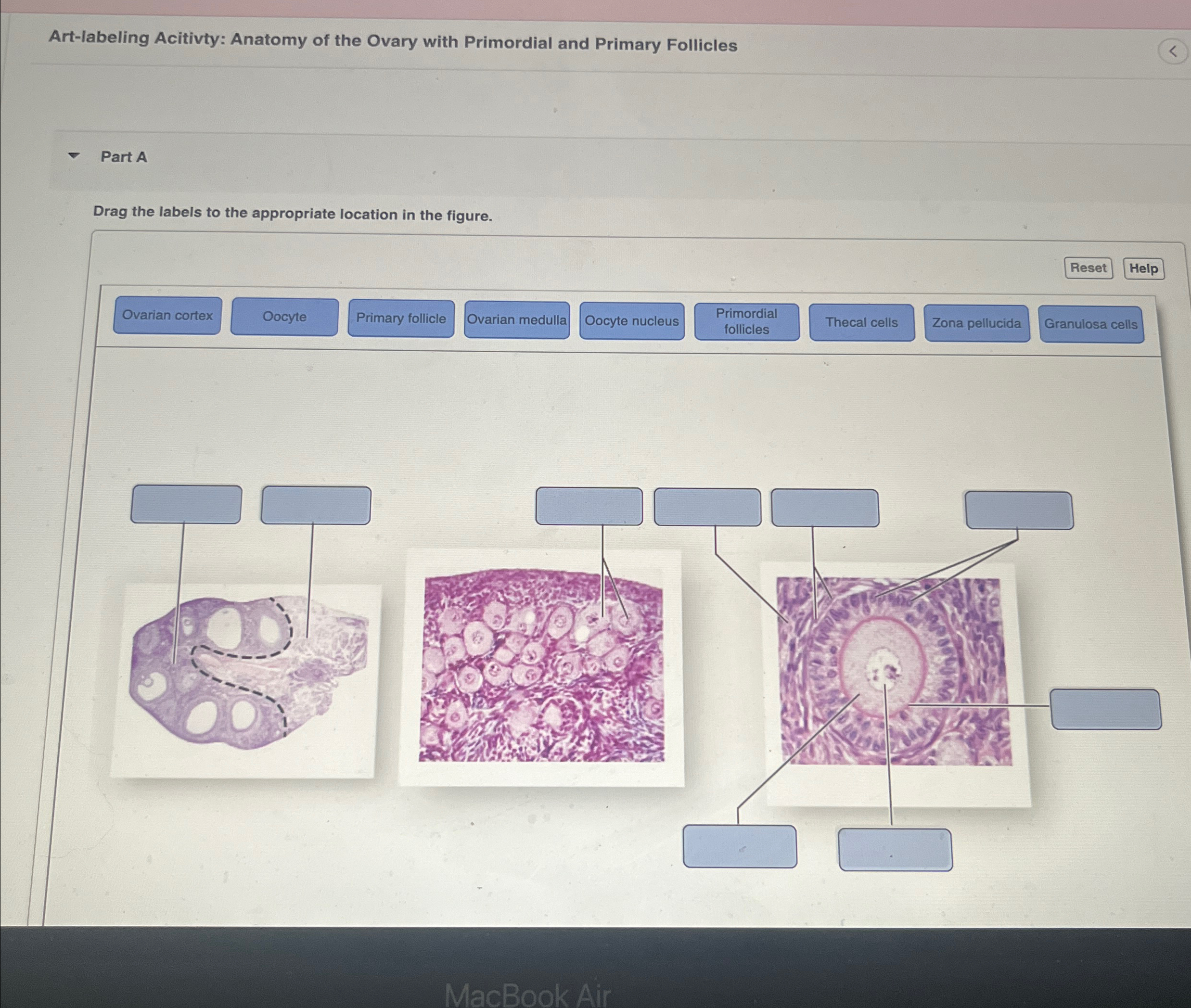Click the leftmost empty target box above ovary image
Viewport: 1191px width, 1008px height.
pos(186,505)
